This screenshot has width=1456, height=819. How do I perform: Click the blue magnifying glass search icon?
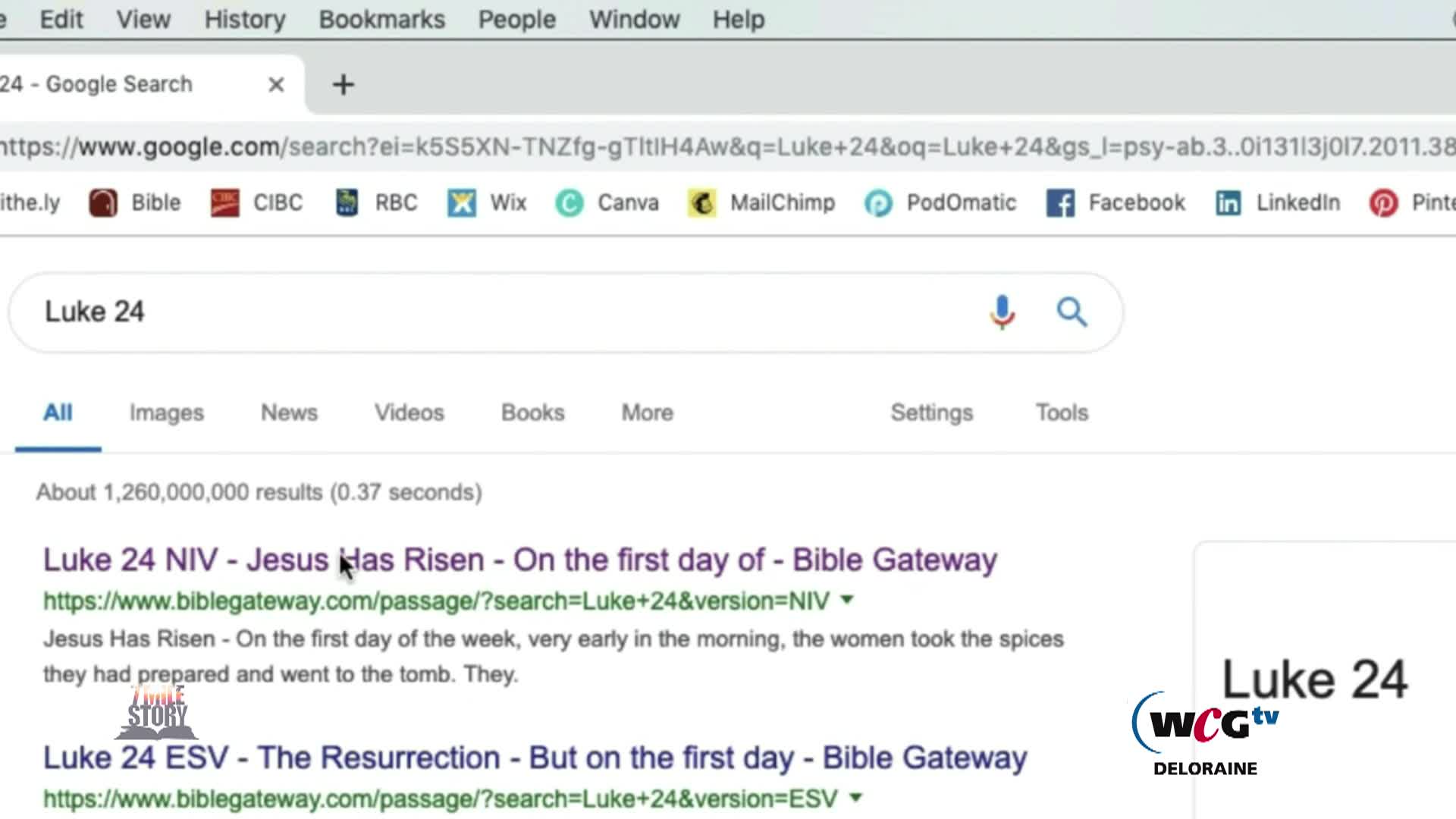1072,312
